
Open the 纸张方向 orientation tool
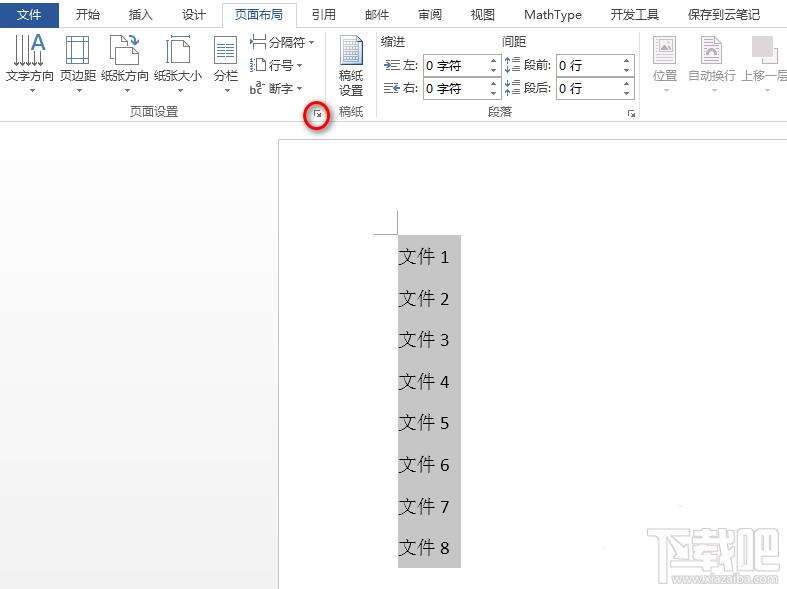point(125,63)
